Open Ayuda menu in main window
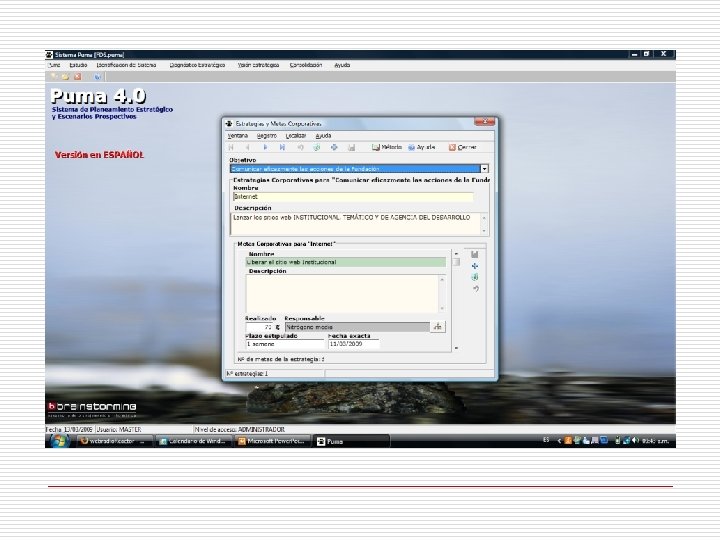This screenshot has width=720, height=540. coord(342,65)
